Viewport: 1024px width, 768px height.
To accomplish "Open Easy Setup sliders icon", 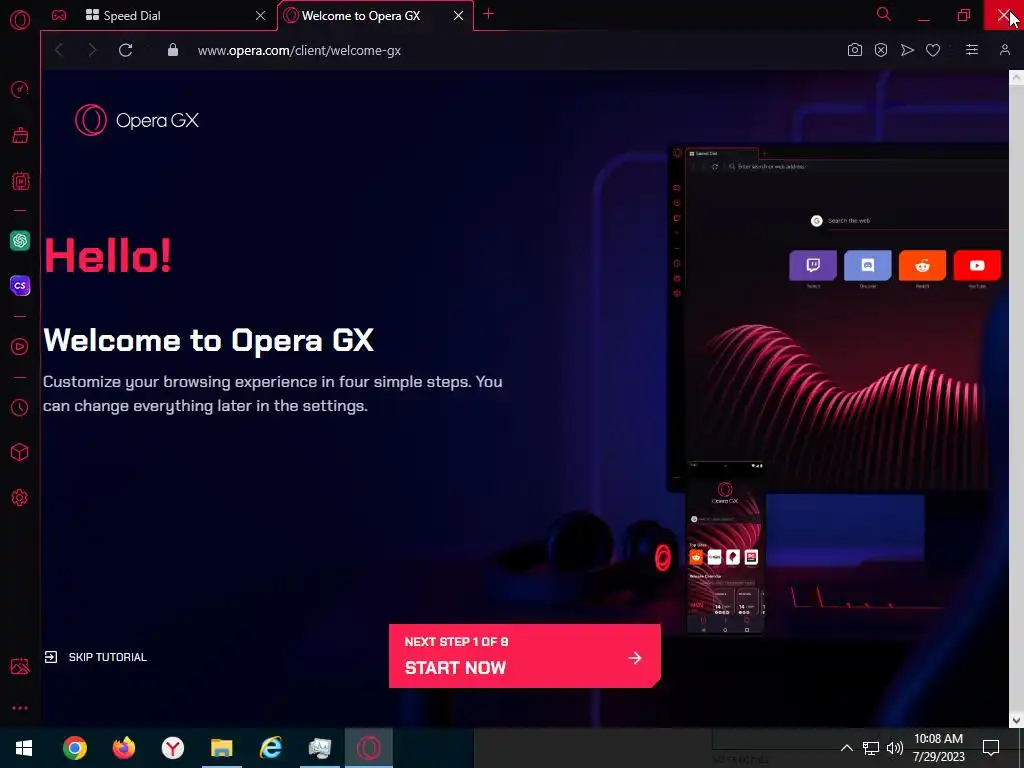I will click(x=972, y=50).
